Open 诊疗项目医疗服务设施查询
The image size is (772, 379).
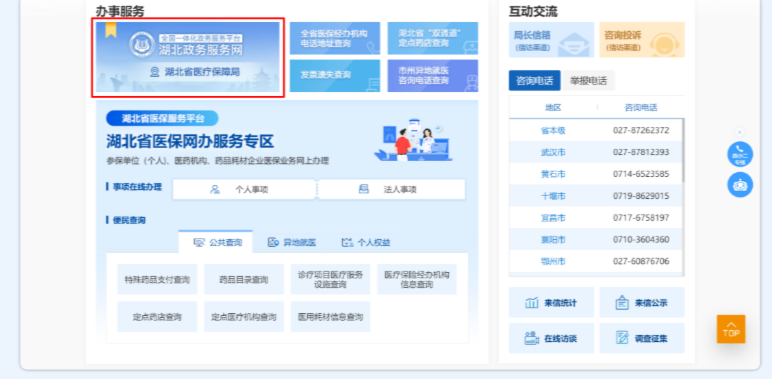click(330, 280)
